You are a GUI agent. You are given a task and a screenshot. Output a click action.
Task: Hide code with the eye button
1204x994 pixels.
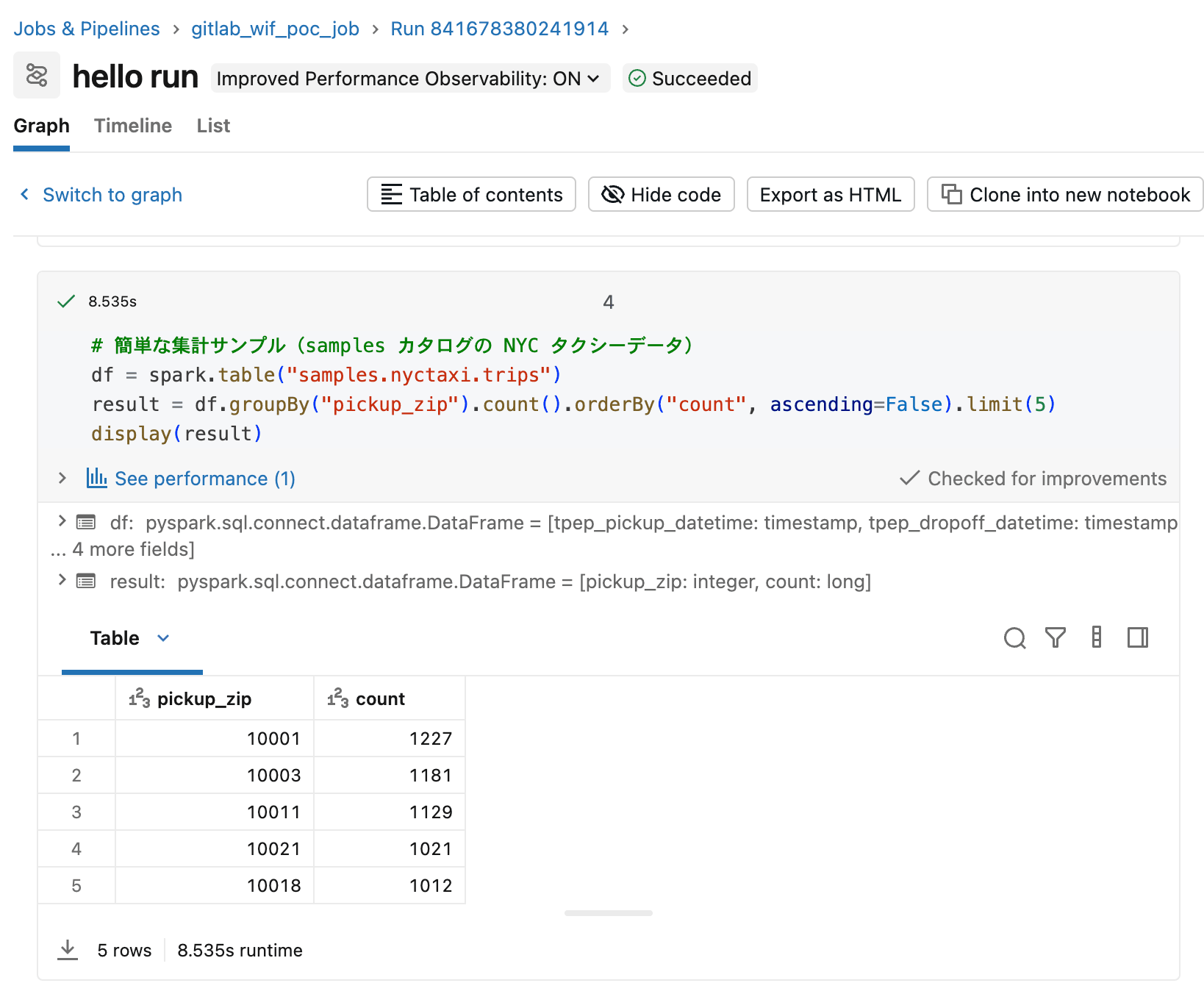(662, 194)
